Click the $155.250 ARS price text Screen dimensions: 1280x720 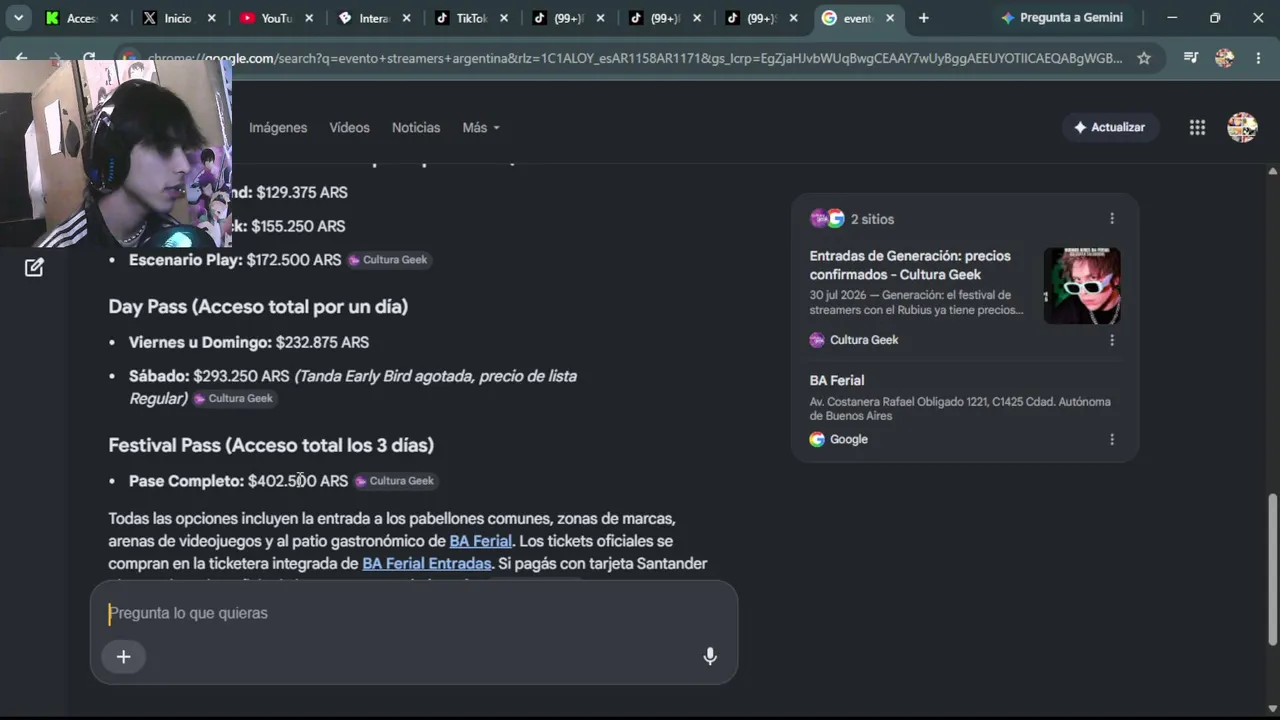(298, 226)
